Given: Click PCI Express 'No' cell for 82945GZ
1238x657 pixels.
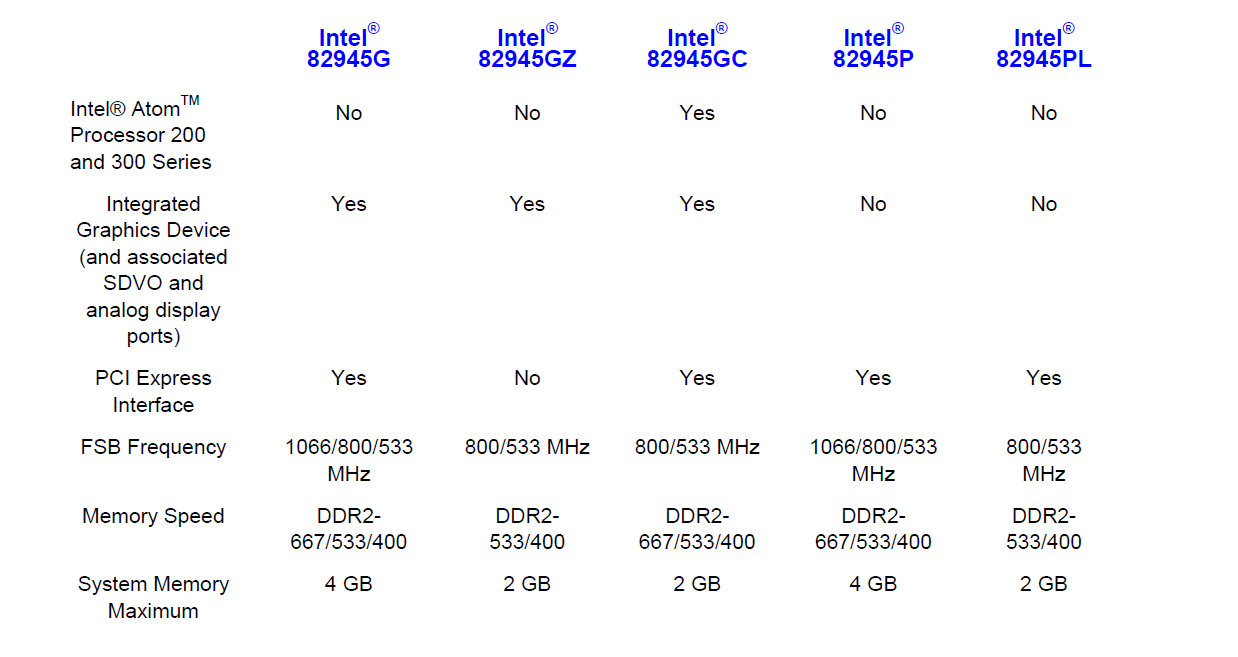Looking at the screenshot, I should (527, 378).
